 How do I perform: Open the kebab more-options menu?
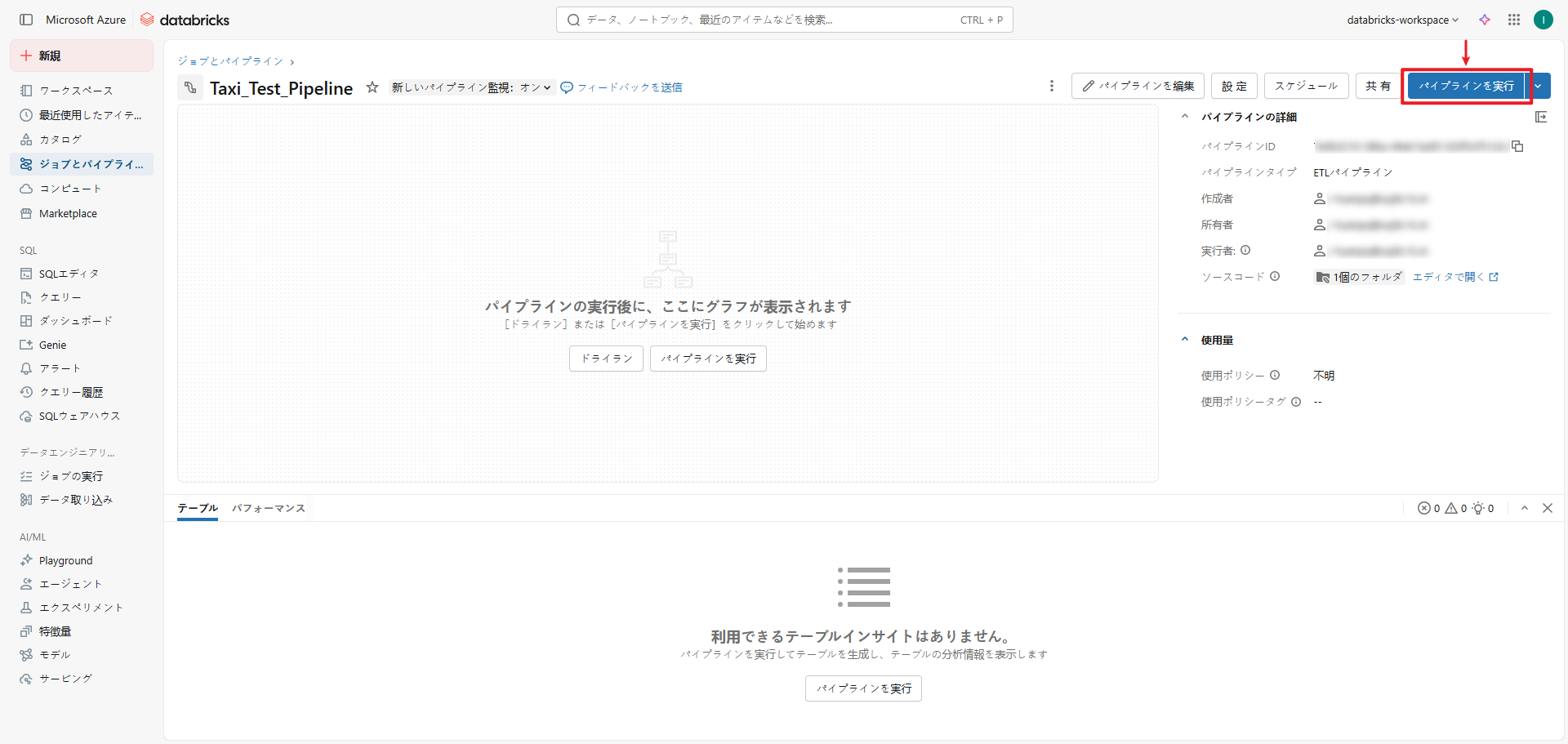click(1051, 86)
